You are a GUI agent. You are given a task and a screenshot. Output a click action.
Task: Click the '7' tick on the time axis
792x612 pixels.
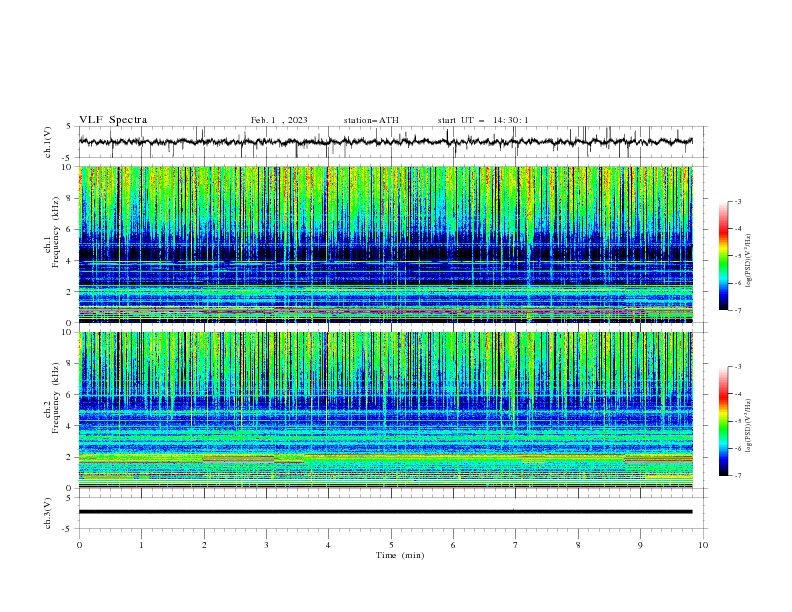pos(516,545)
